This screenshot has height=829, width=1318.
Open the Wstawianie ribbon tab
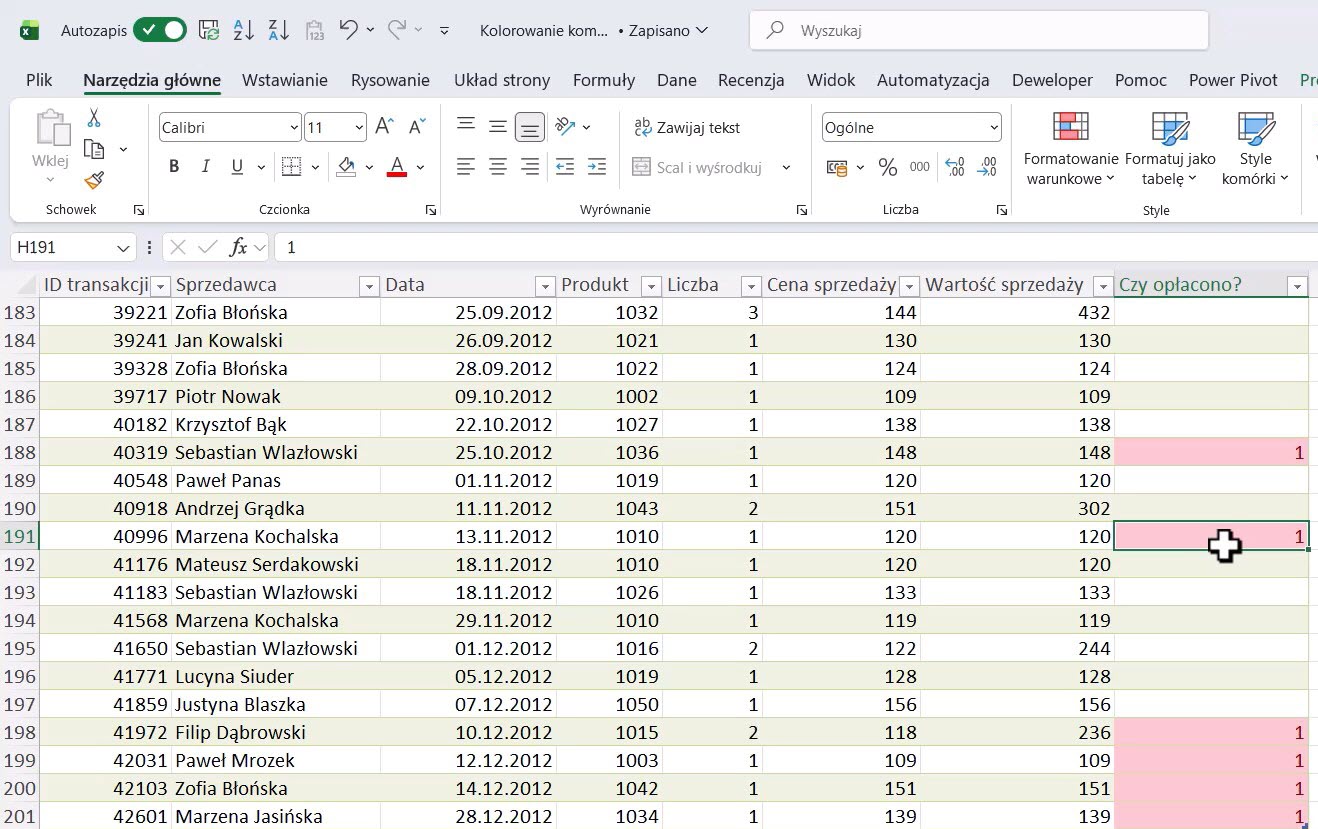pyautogui.click(x=285, y=80)
